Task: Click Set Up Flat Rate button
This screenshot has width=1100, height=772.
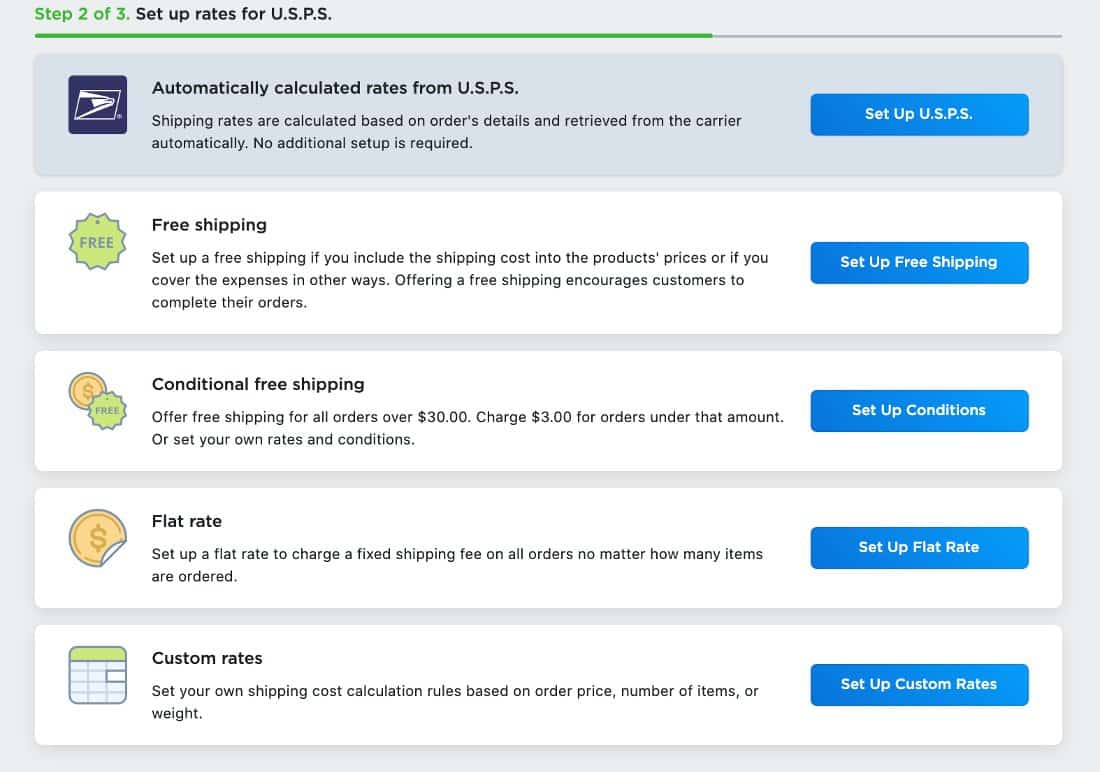Action: pyautogui.click(x=919, y=547)
